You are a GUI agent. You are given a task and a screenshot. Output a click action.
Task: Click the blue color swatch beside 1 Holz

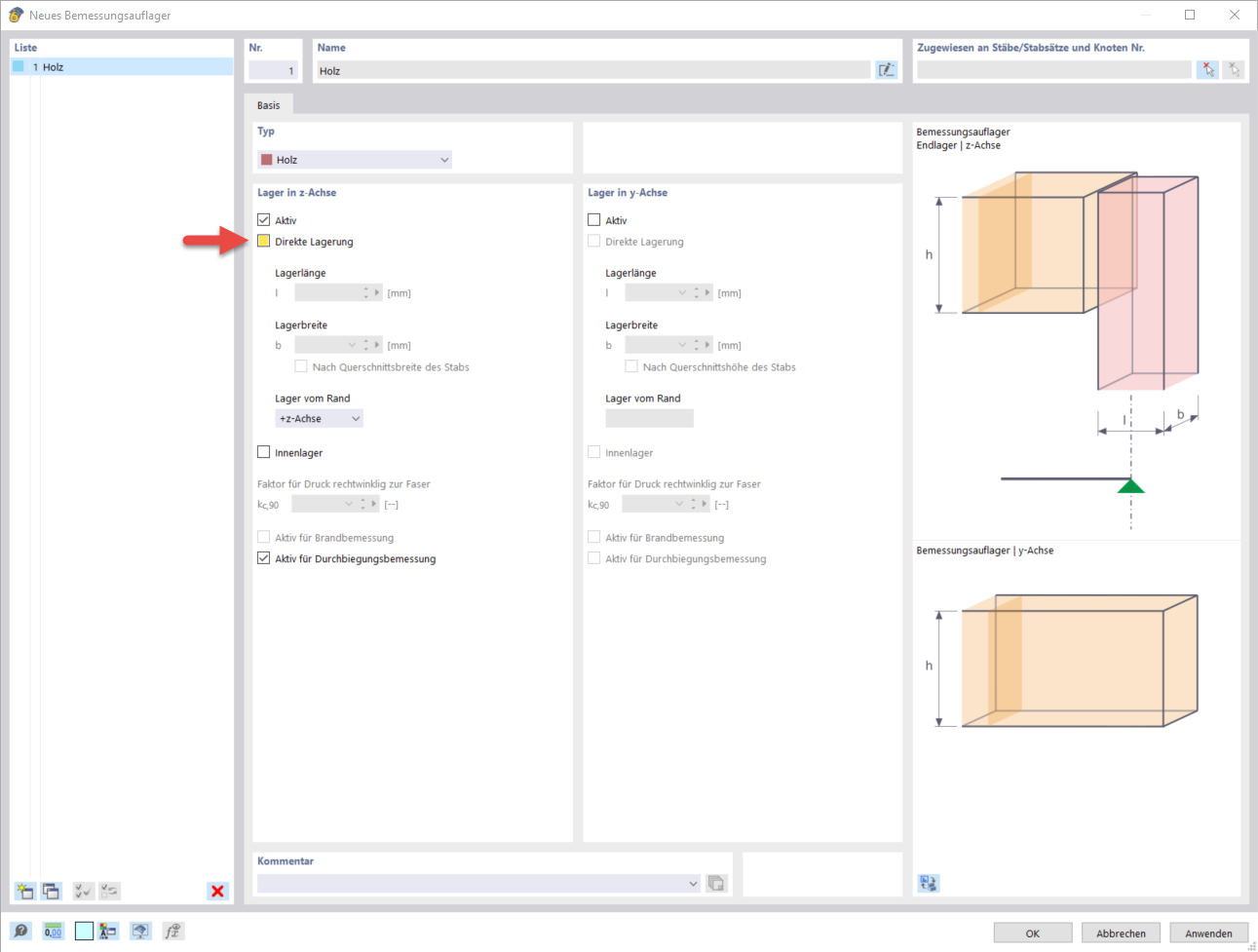[x=18, y=66]
